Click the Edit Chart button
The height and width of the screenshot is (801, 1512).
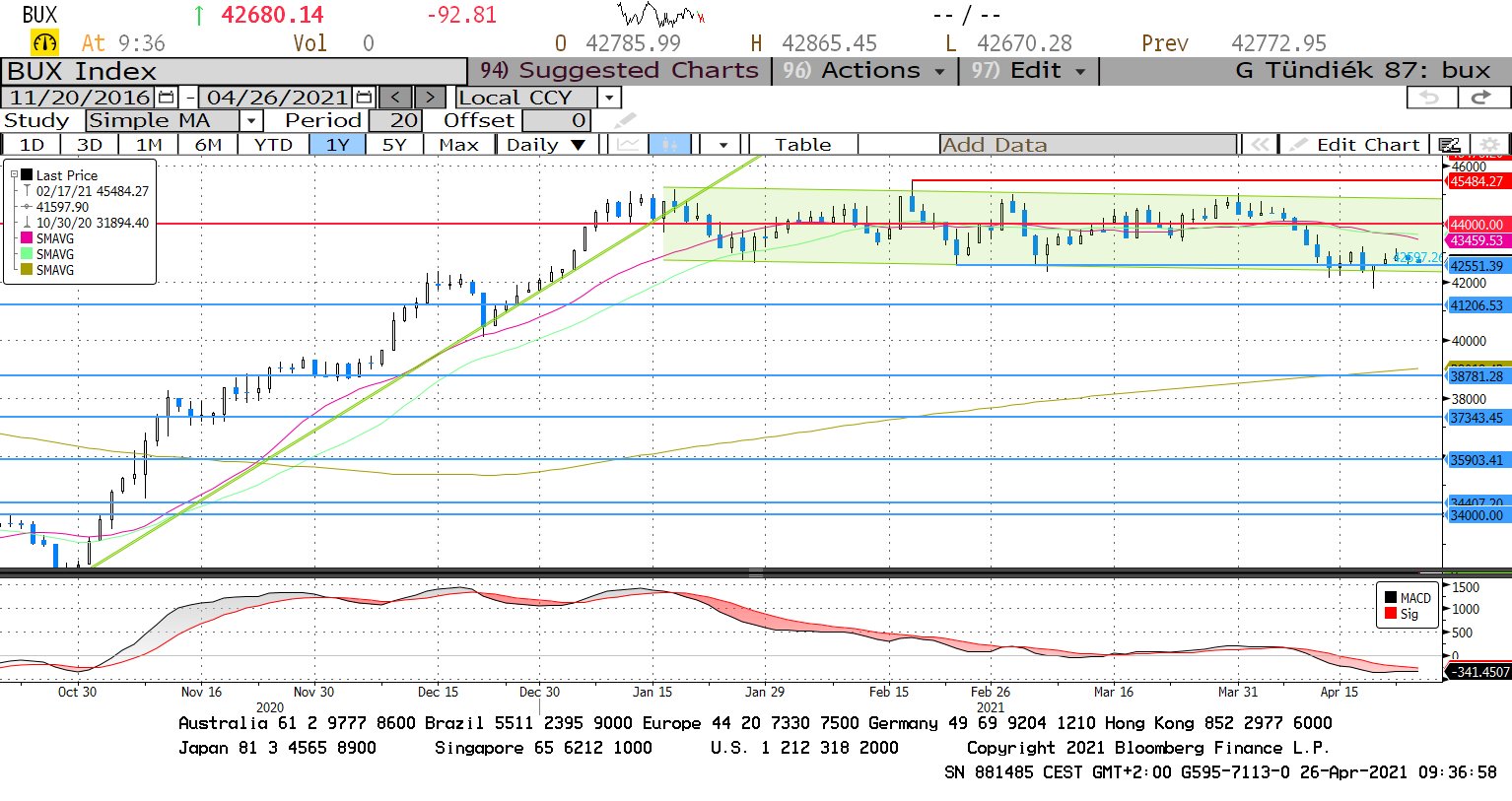(x=1356, y=145)
